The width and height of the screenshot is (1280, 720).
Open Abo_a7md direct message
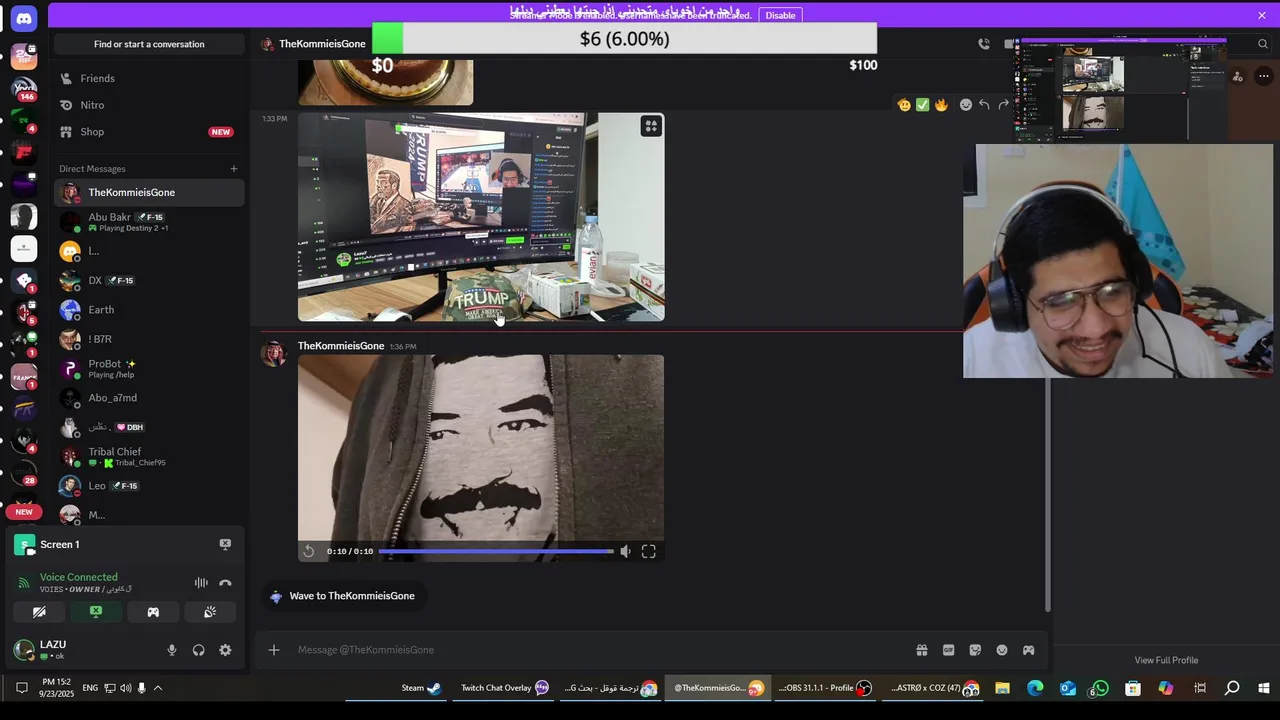point(149,398)
